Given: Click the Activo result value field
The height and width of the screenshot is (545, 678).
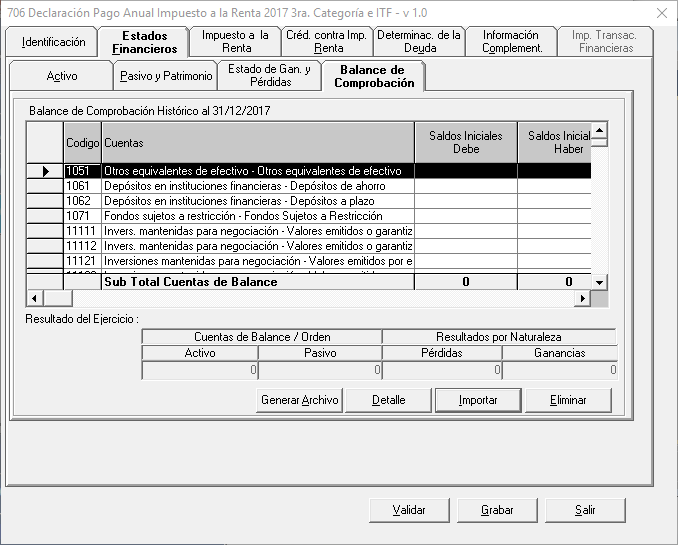Looking at the screenshot, I should 200,370.
